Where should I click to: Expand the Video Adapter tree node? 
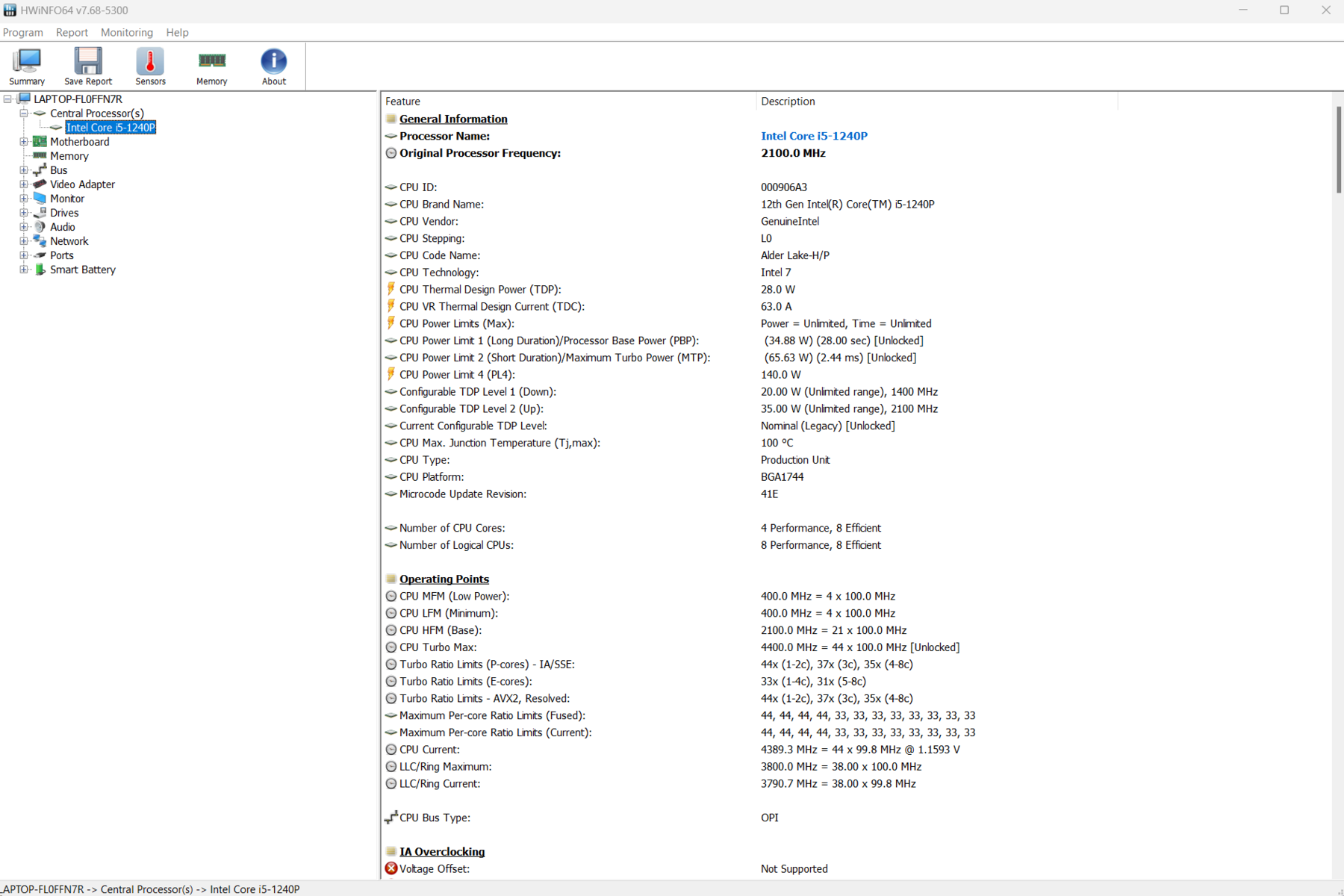[x=24, y=184]
